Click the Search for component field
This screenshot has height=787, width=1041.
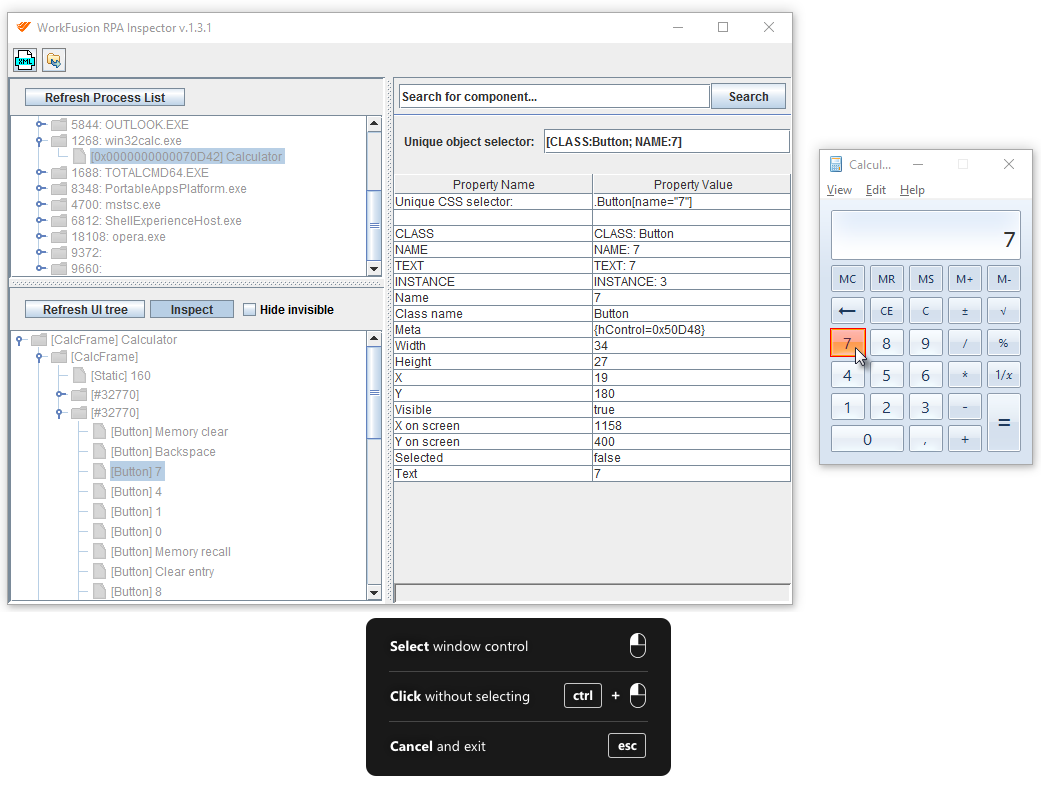[x=554, y=96]
